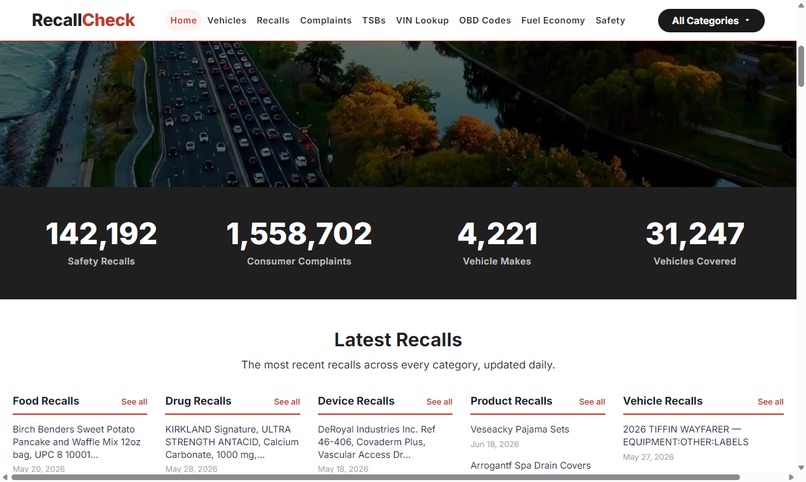Open DeRoyal Industries Covaderm Plus recall
806x482 pixels.
(x=377, y=442)
